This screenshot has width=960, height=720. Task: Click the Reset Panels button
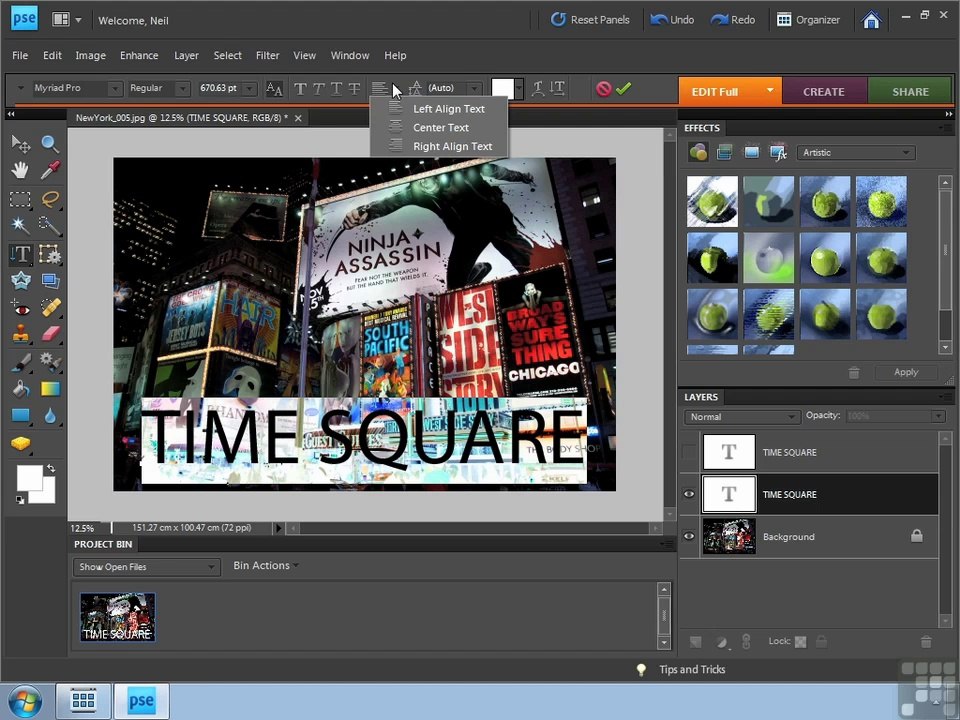590,20
